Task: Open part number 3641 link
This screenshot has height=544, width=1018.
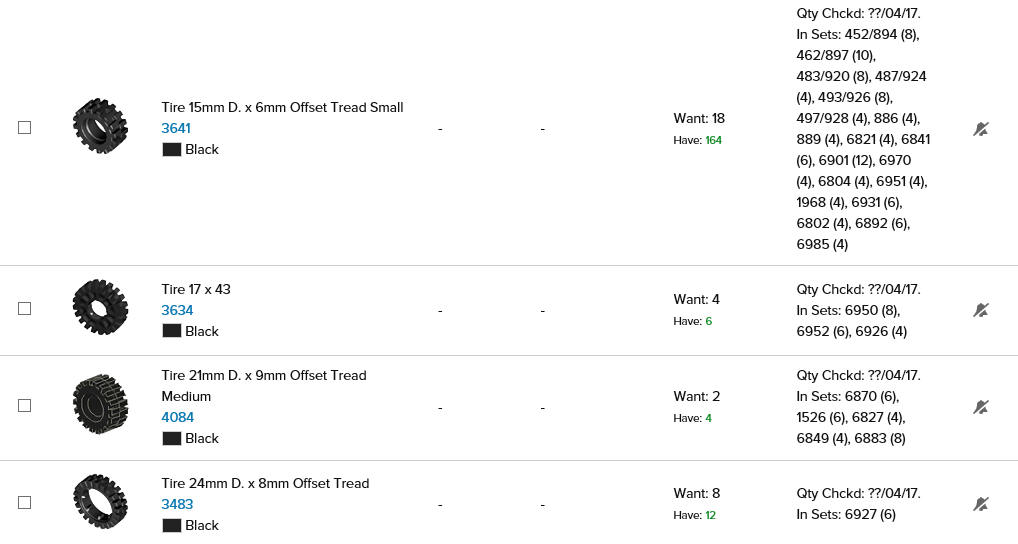Action: (x=176, y=128)
